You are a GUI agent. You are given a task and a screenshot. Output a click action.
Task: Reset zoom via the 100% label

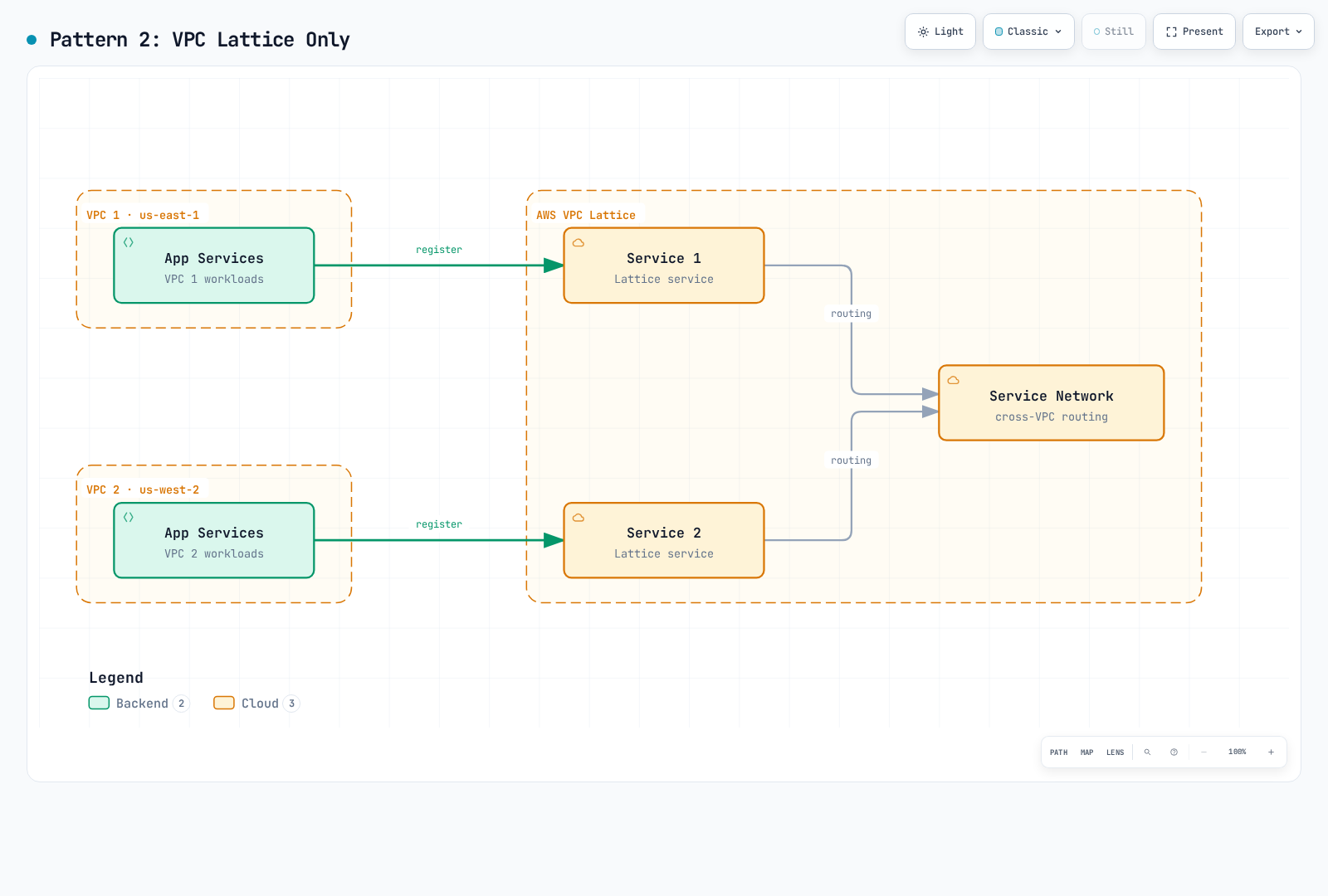tap(1237, 752)
